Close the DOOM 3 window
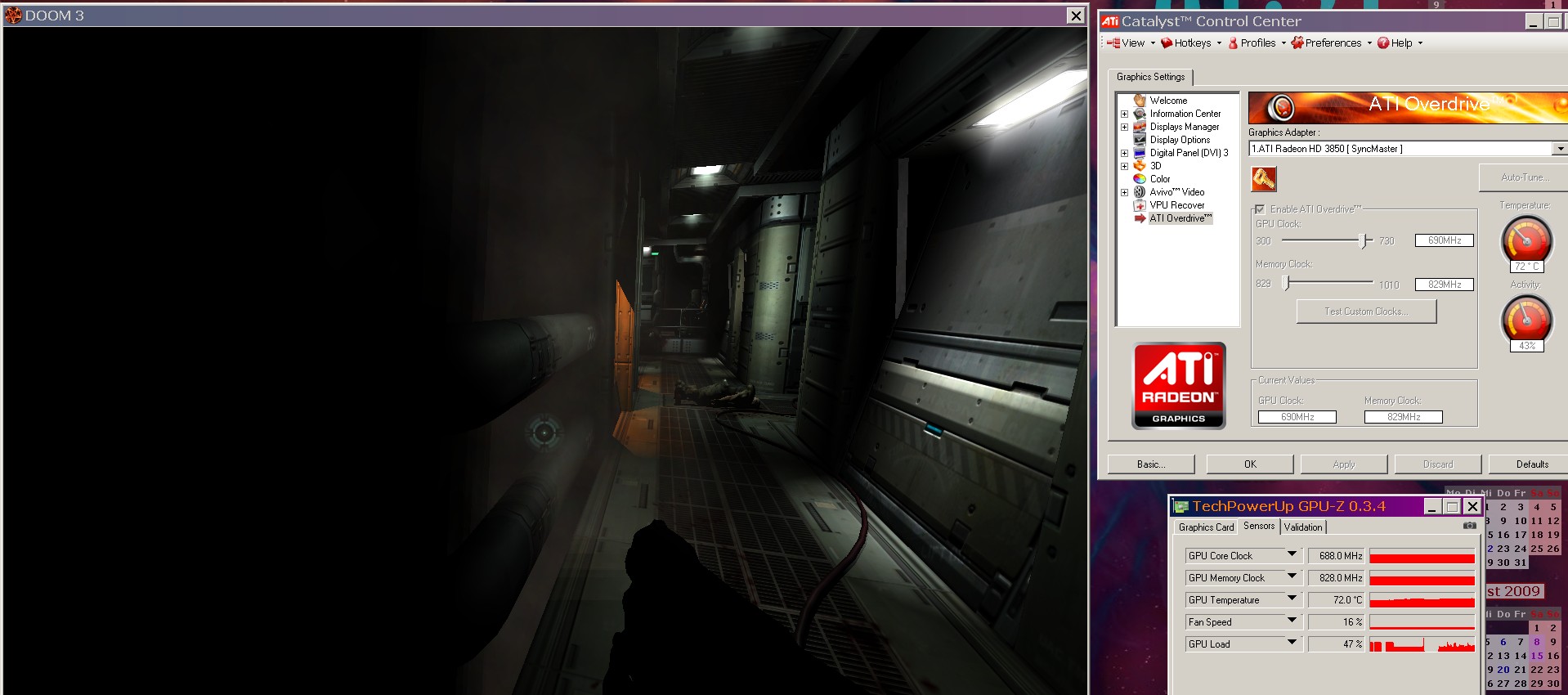Screen dimensions: 1568x695 pyautogui.click(x=1076, y=16)
